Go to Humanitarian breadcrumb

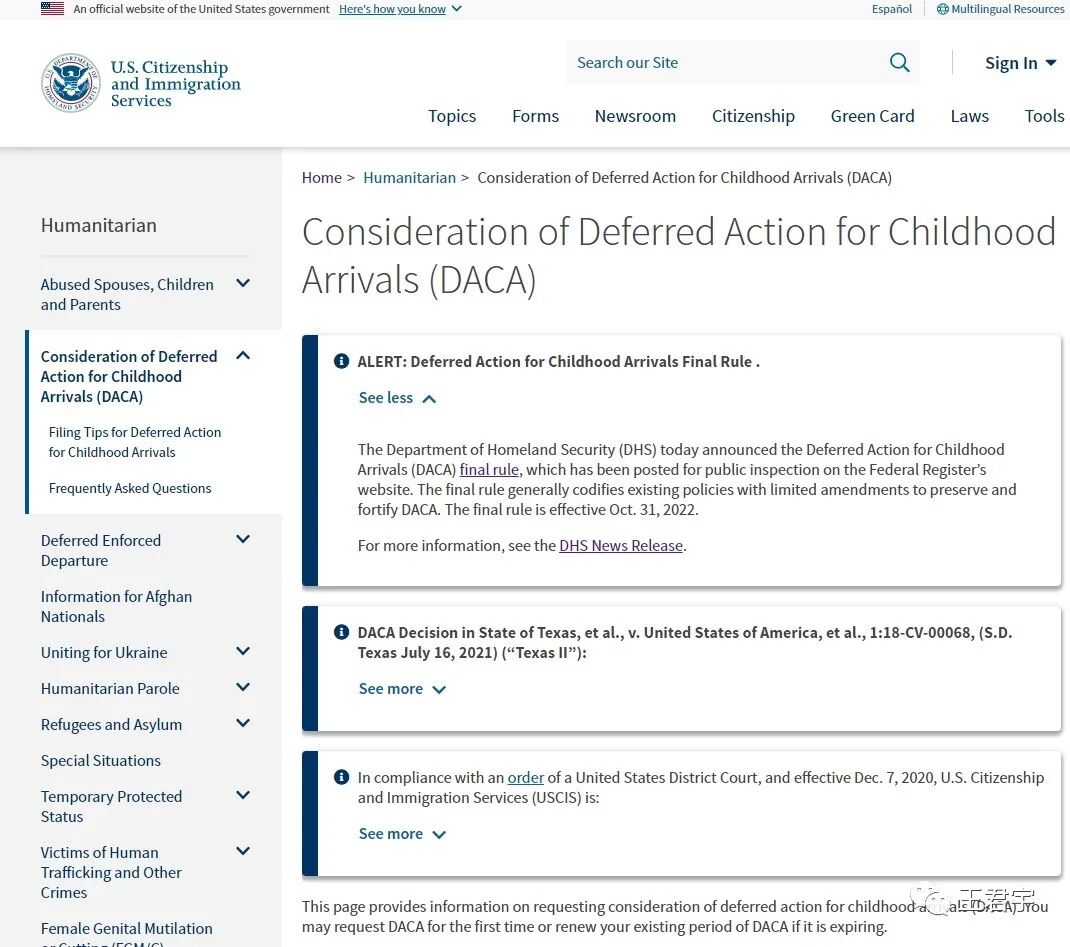click(x=409, y=177)
